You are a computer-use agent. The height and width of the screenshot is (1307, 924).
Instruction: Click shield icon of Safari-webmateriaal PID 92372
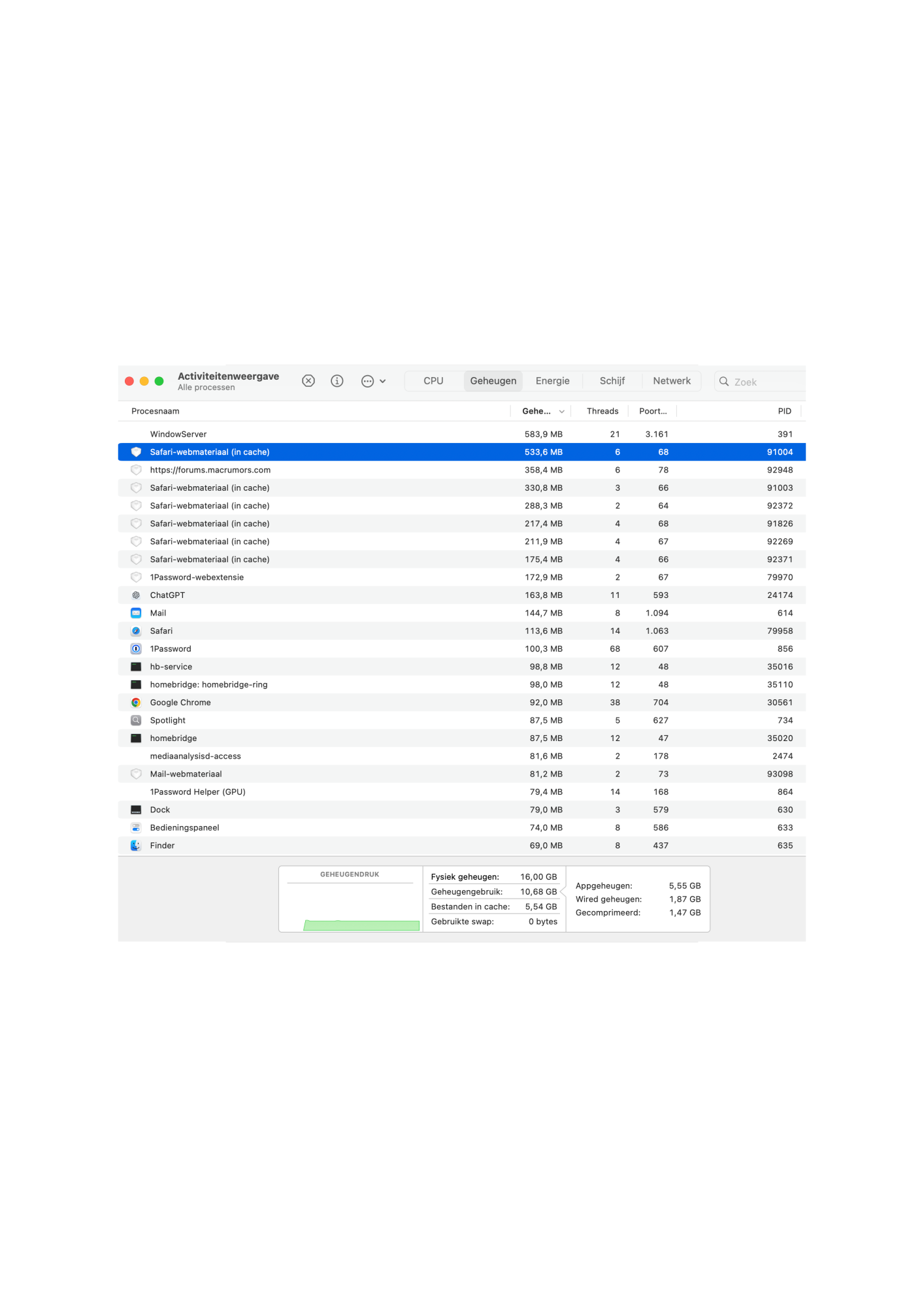click(136, 506)
